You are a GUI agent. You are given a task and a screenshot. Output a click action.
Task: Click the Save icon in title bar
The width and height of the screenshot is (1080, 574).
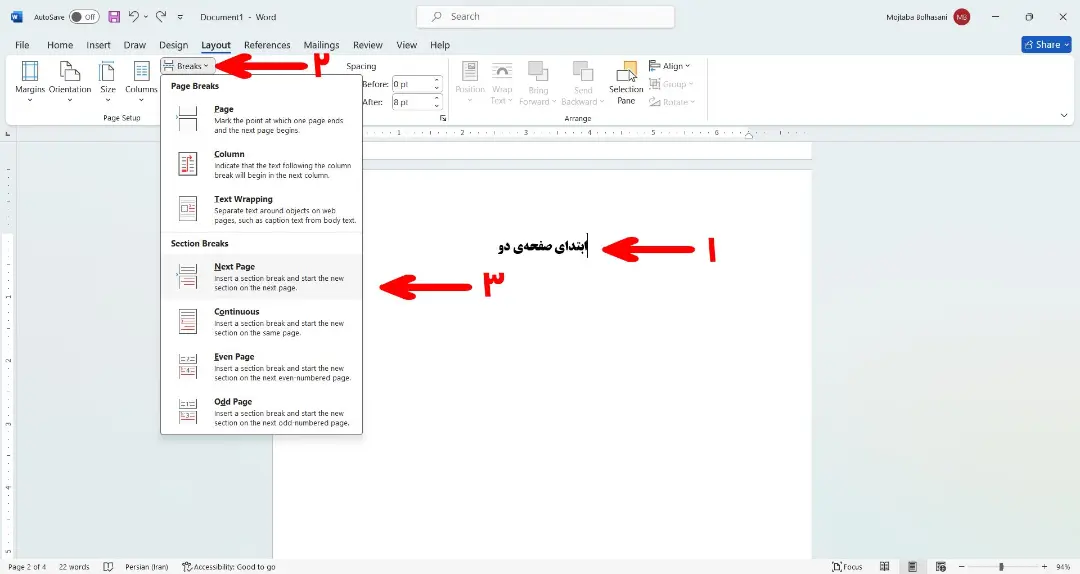click(114, 17)
